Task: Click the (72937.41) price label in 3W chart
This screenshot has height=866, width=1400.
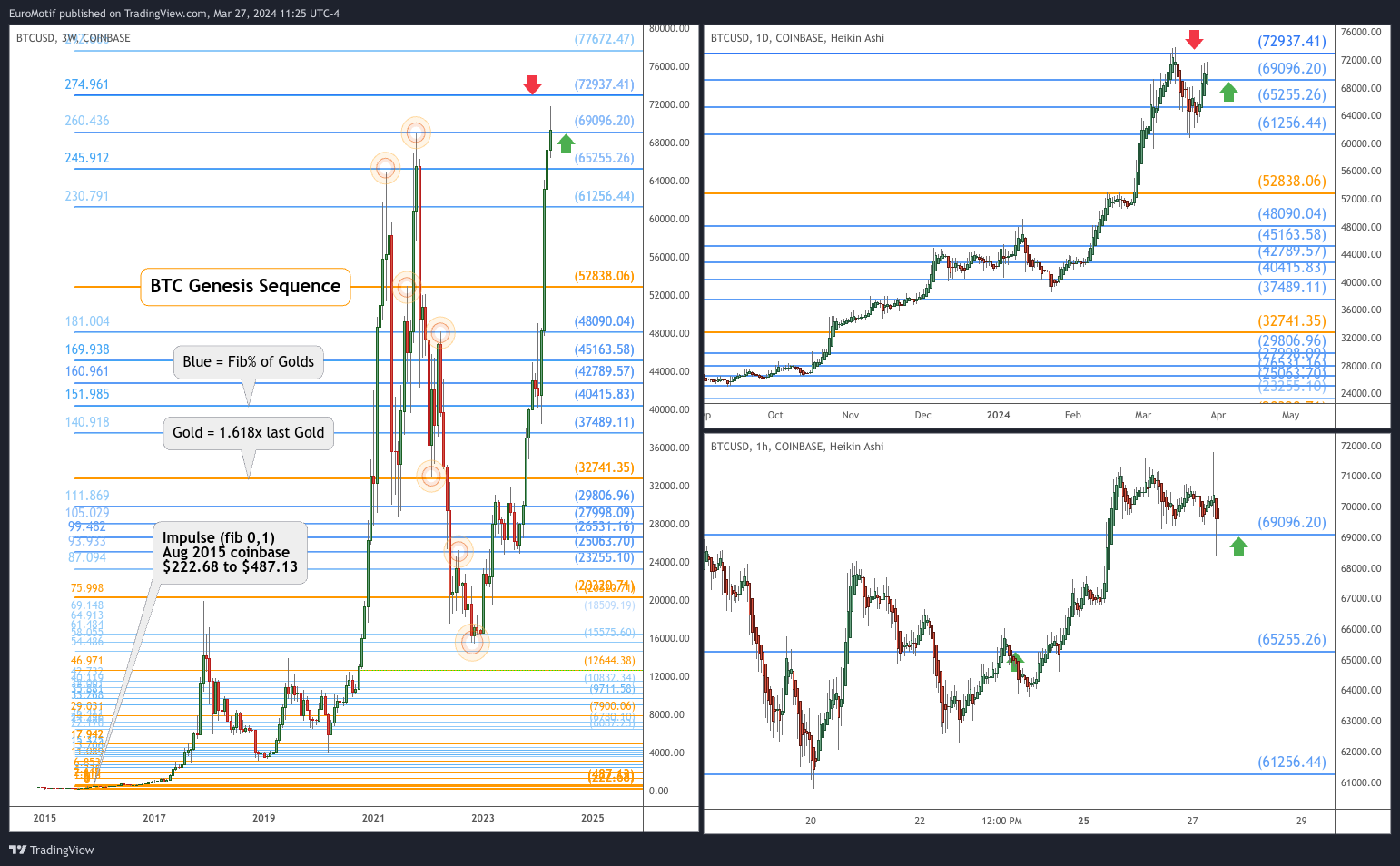Action: point(605,84)
